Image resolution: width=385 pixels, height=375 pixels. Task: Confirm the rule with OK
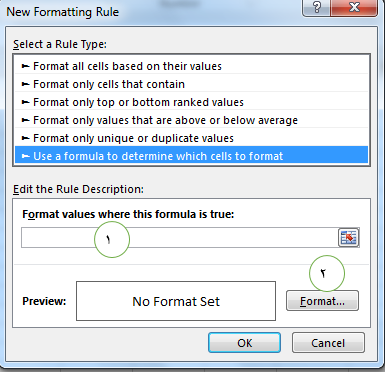(x=244, y=343)
